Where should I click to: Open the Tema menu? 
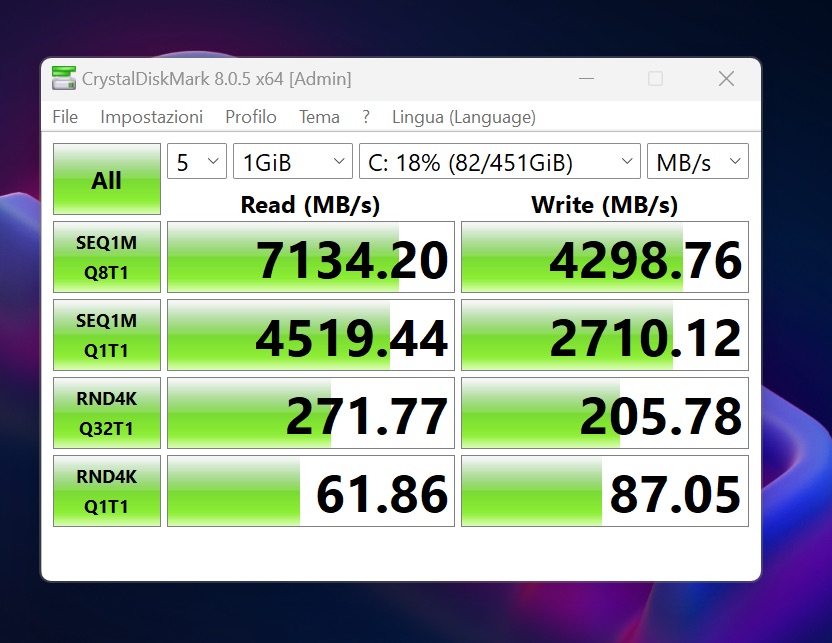(x=319, y=117)
